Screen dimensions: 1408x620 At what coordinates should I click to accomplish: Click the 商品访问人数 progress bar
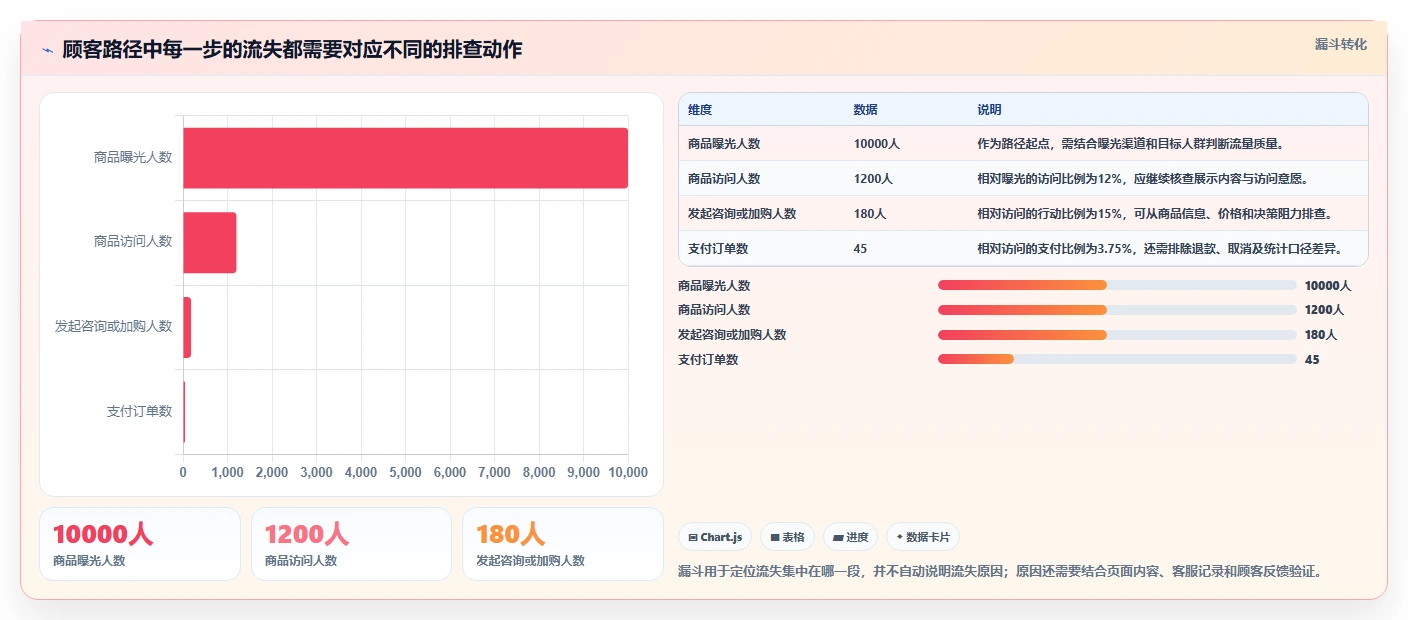click(1117, 310)
